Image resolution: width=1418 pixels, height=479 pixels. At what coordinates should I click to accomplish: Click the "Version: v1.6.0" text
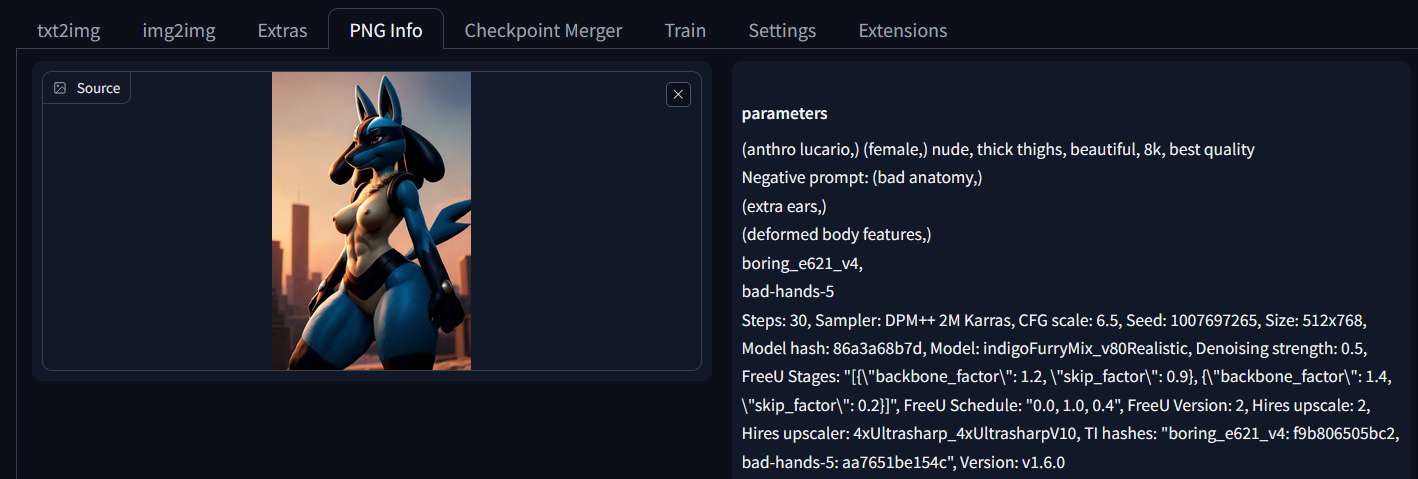click(1012, 463)
